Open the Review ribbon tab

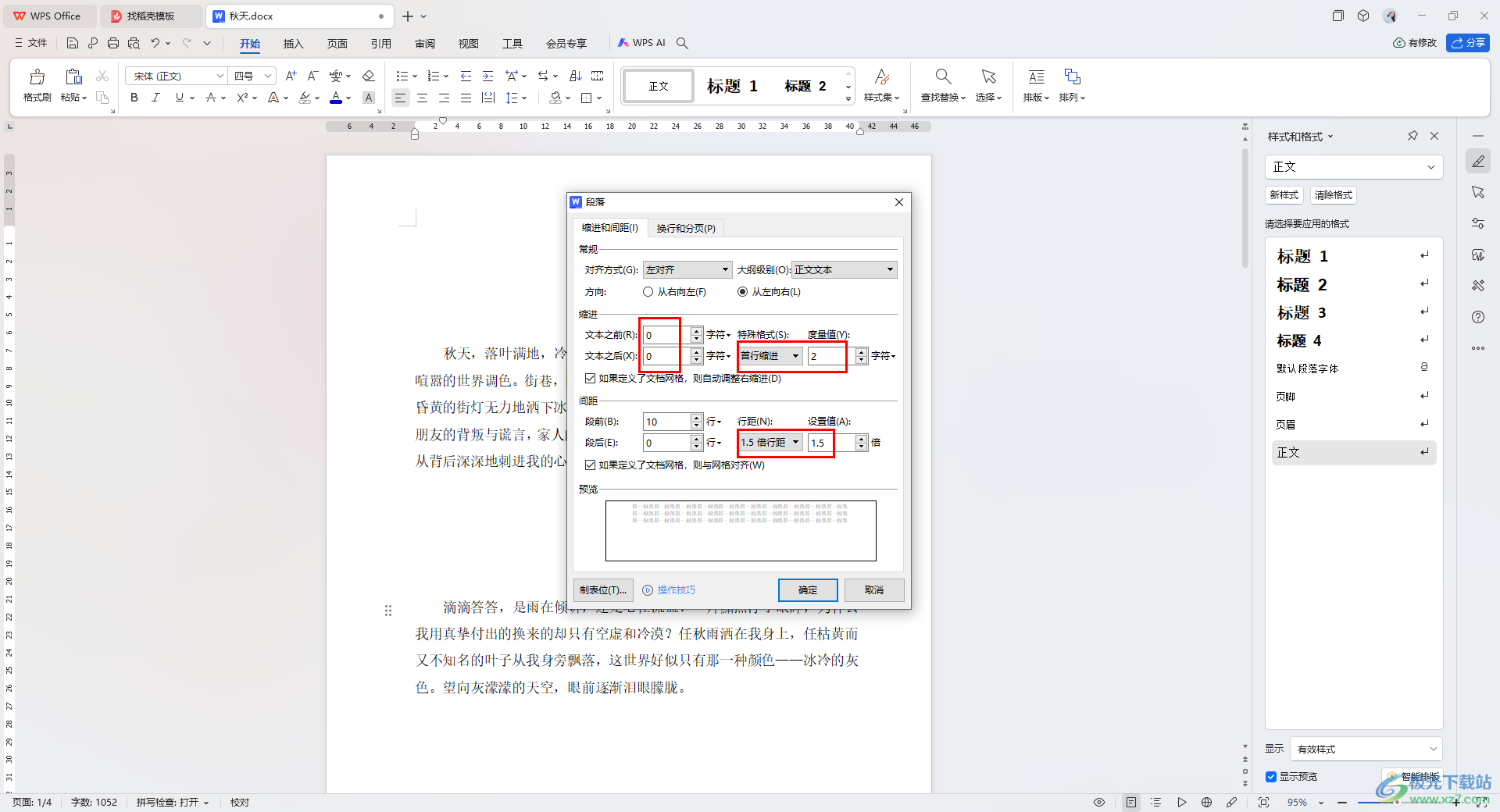click(425, 43)
